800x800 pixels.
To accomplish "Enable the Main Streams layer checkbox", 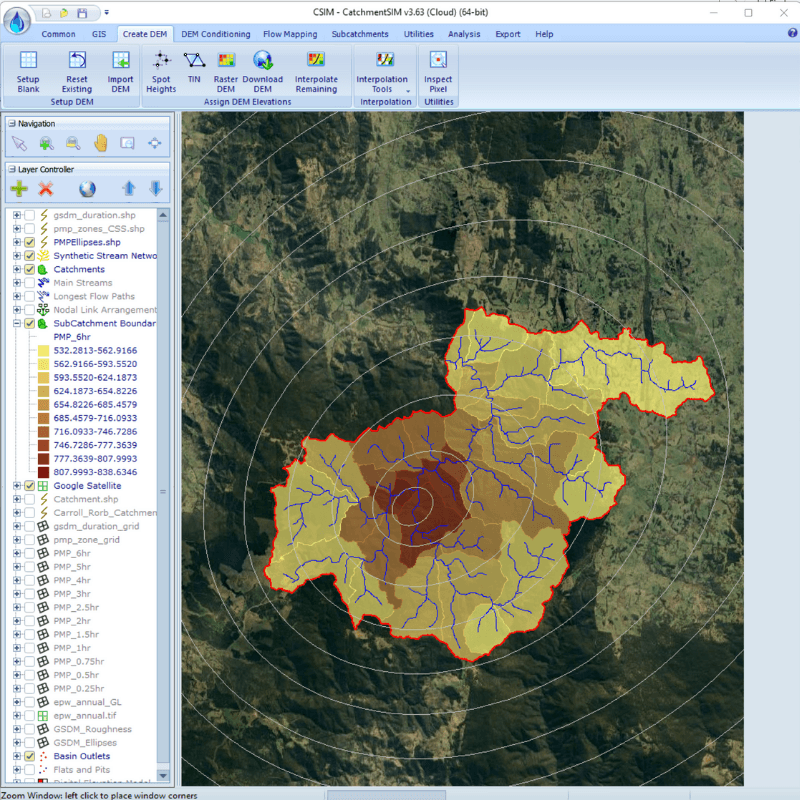I will [30, 283].
